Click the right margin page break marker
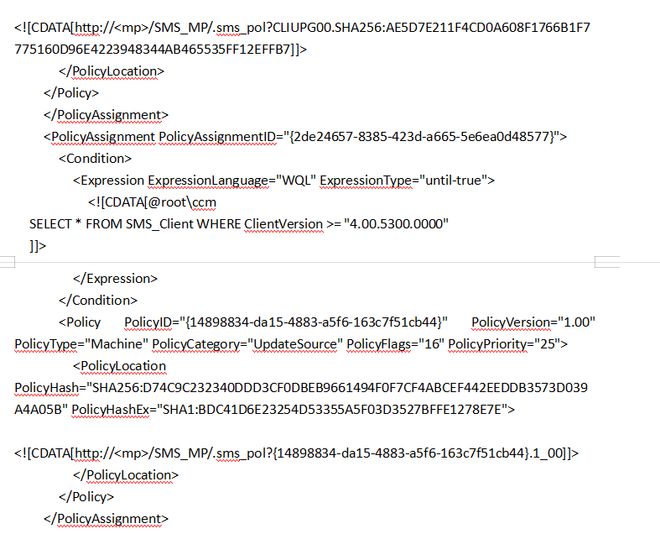The image size is (660, 534). (607, 262)
